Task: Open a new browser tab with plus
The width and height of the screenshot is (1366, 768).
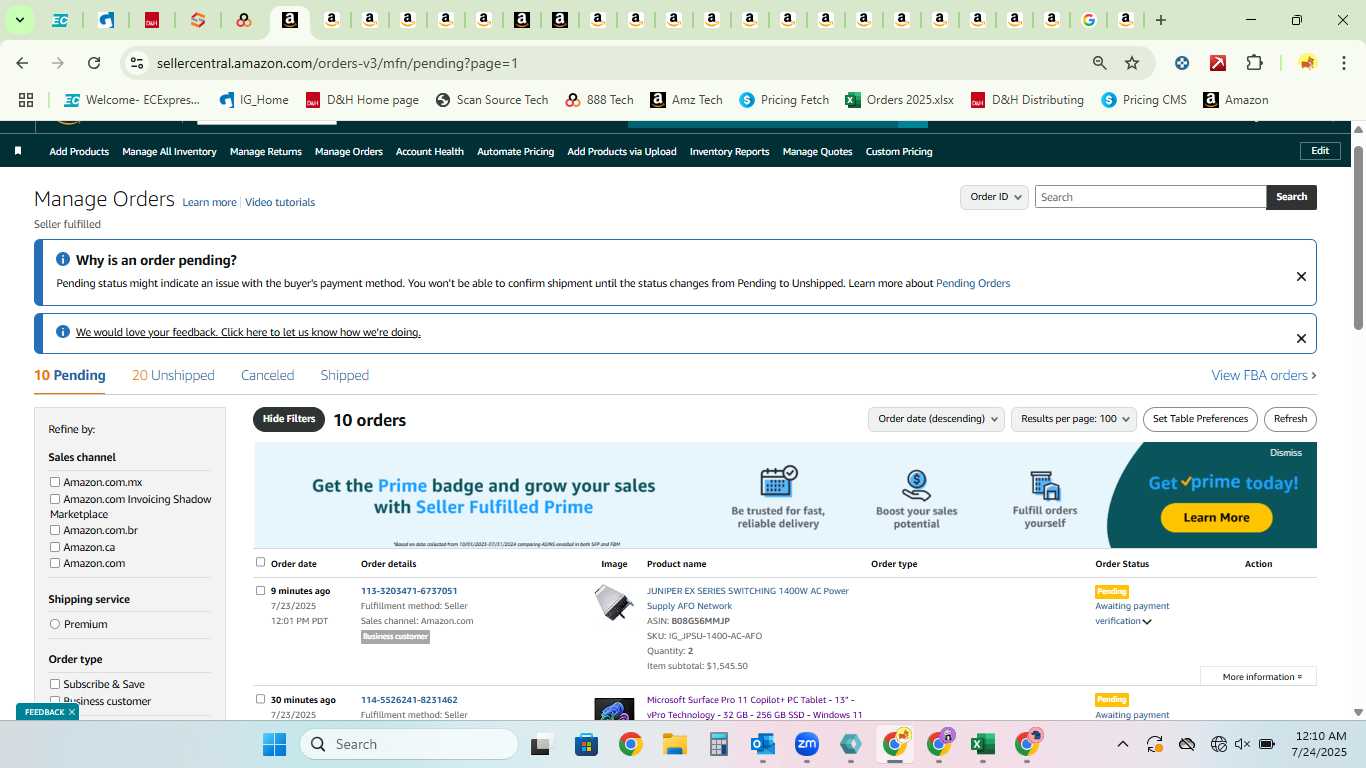Action: pyautogui.click(x=1160, y=20)
